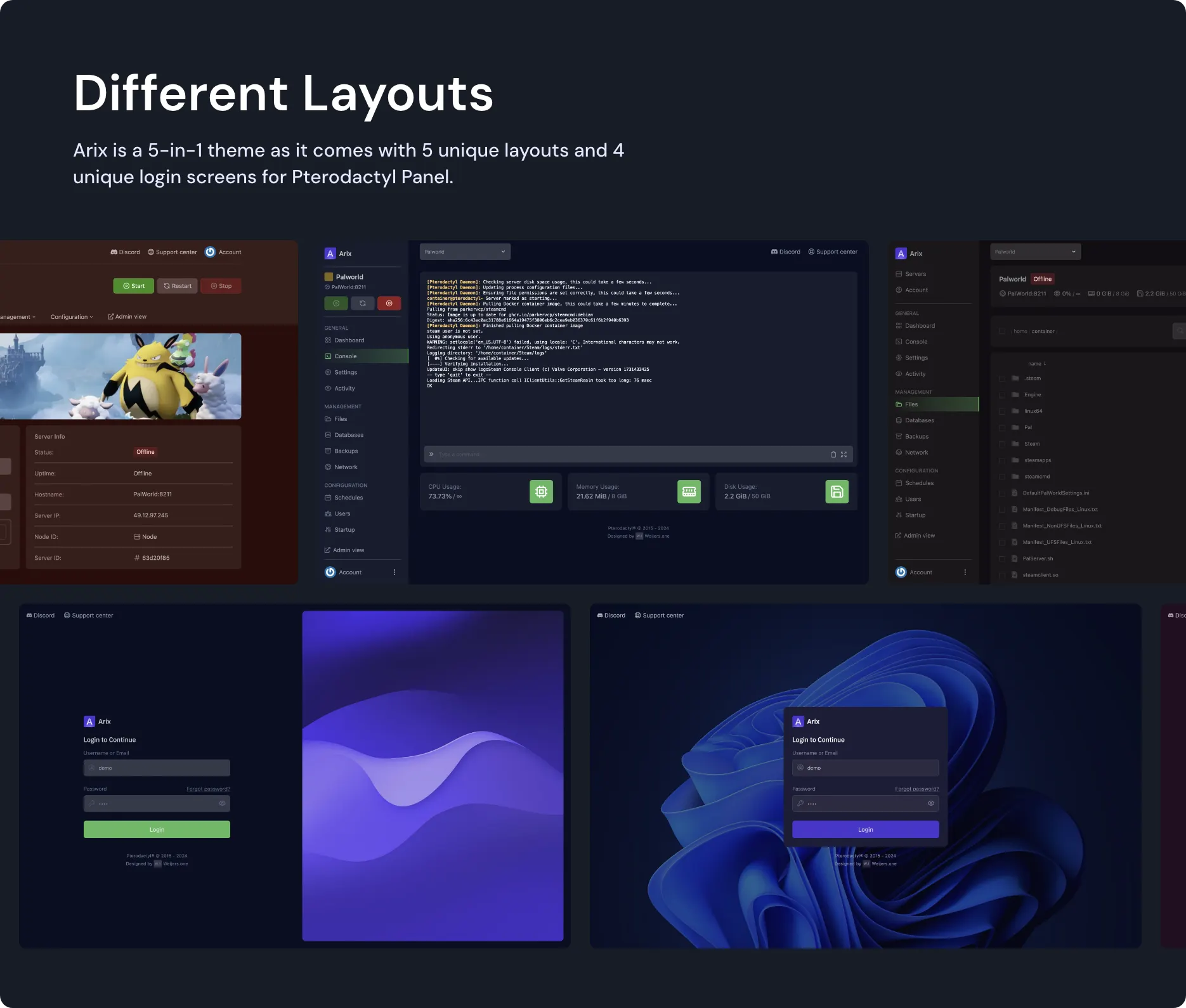Toggle password visibility in the login form
Image resolution: width=1186 pixels, height=1008 pixels.
point(223,803)
